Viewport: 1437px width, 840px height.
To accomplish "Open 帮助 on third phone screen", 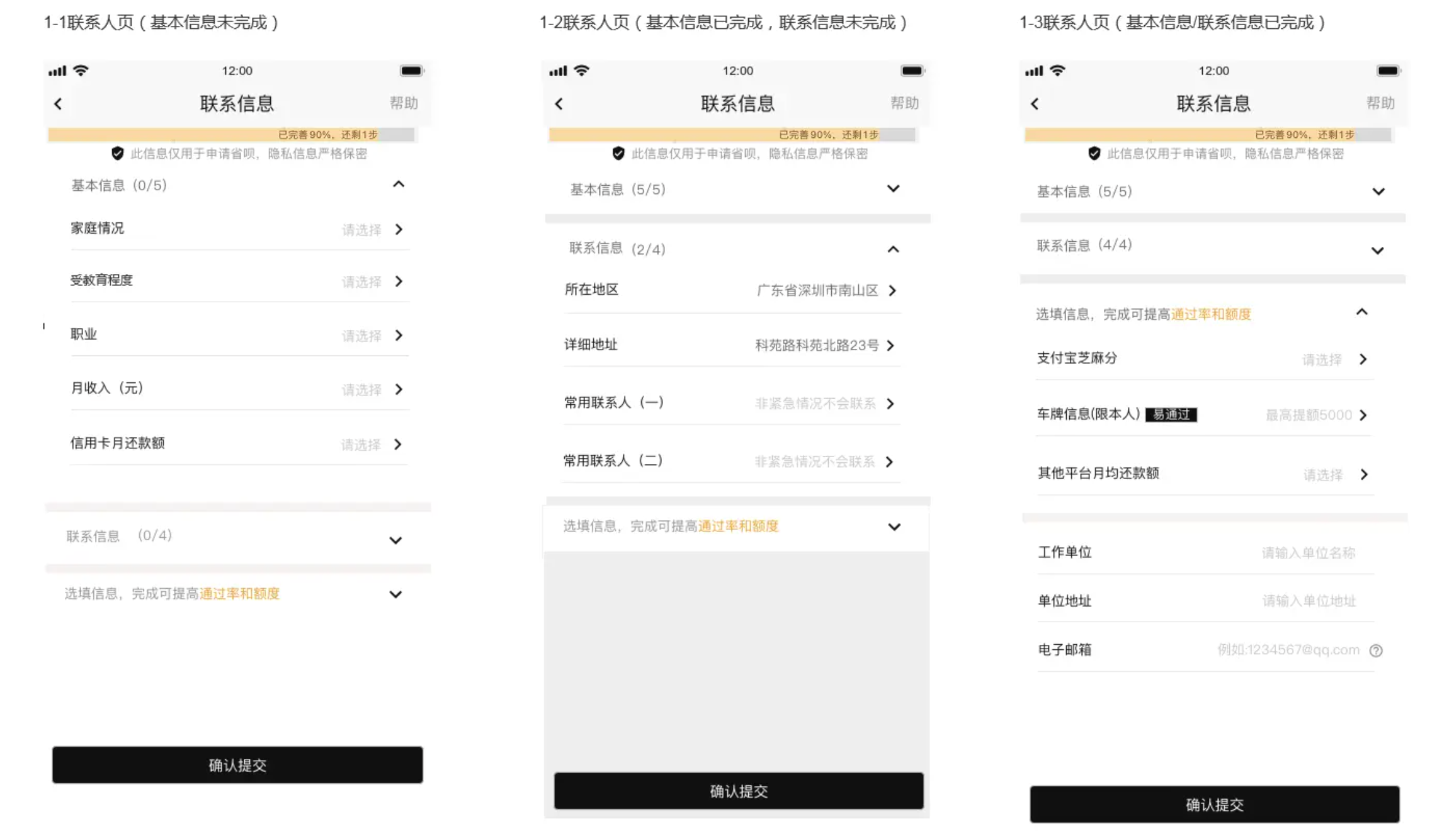I will [x=1380, y=103].
